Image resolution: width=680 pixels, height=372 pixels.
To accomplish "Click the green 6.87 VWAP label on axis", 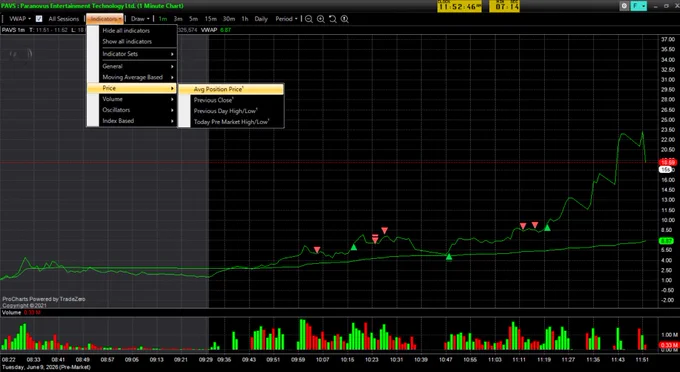I will coord(666,241).
